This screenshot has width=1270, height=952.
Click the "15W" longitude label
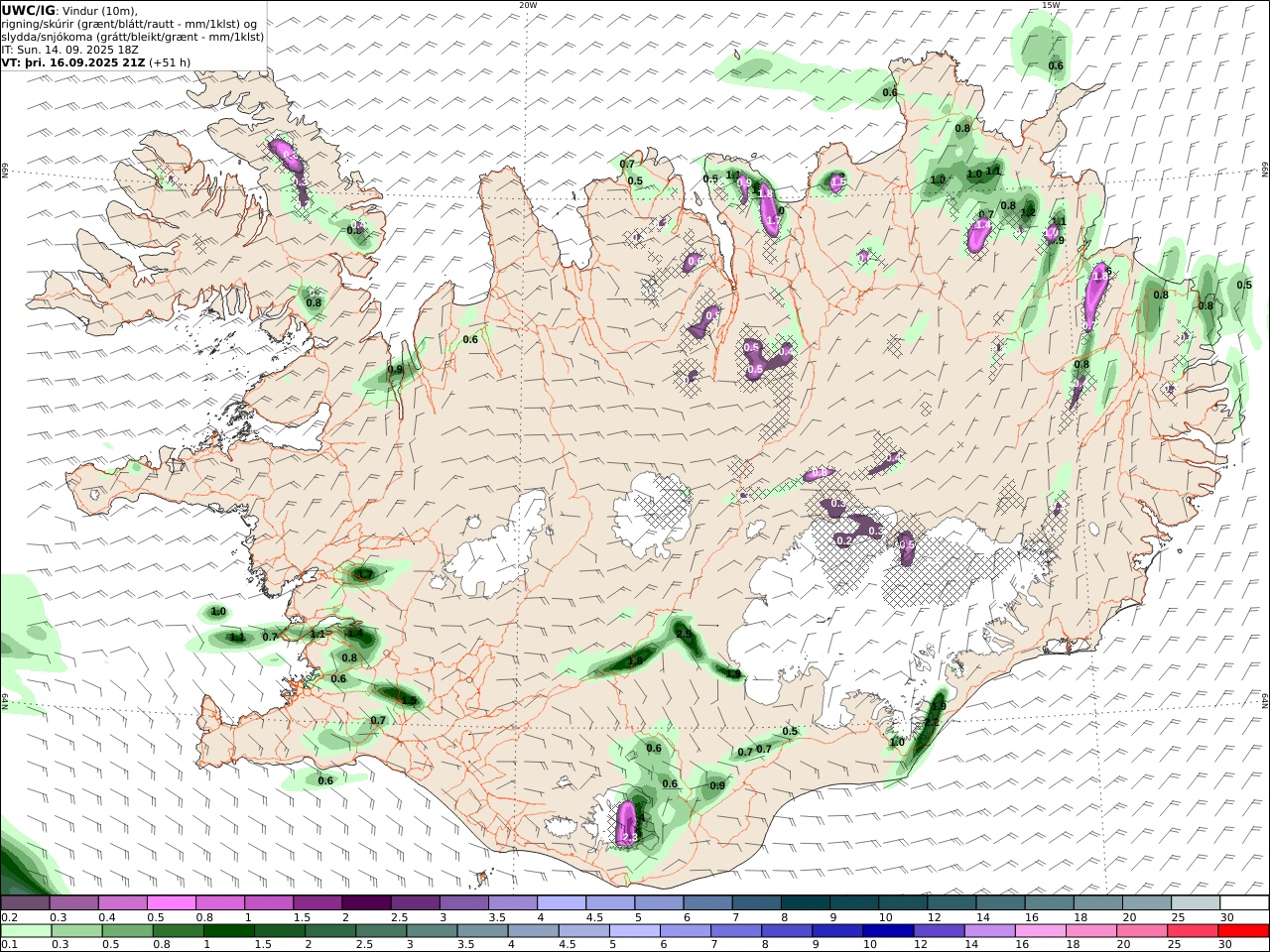pyautogui.click(x=1051, y=5)
